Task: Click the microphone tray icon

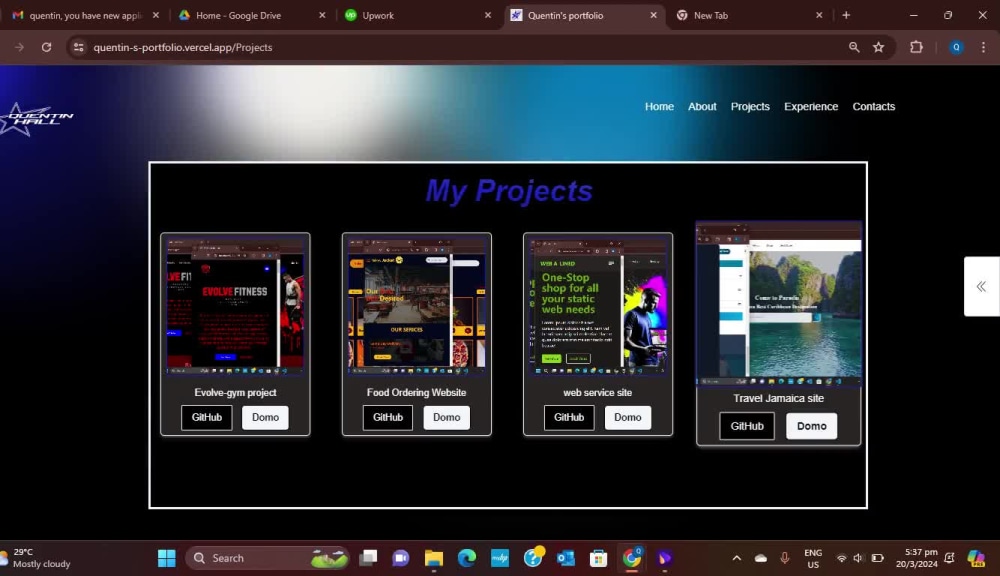Action: coord(784,558)
